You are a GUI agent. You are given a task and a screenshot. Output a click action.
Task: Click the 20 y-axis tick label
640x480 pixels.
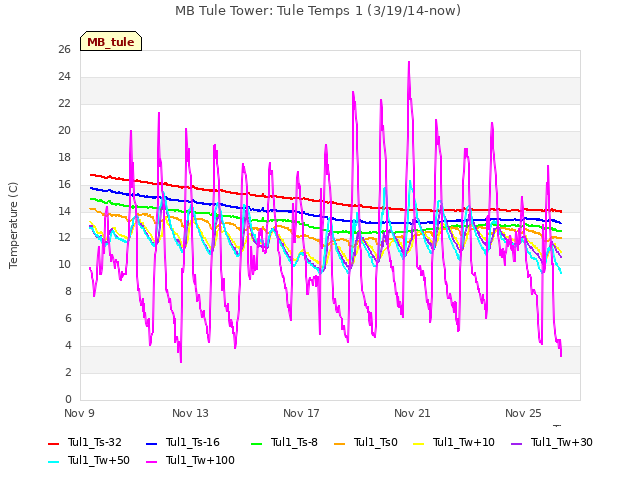coord(64,131)
